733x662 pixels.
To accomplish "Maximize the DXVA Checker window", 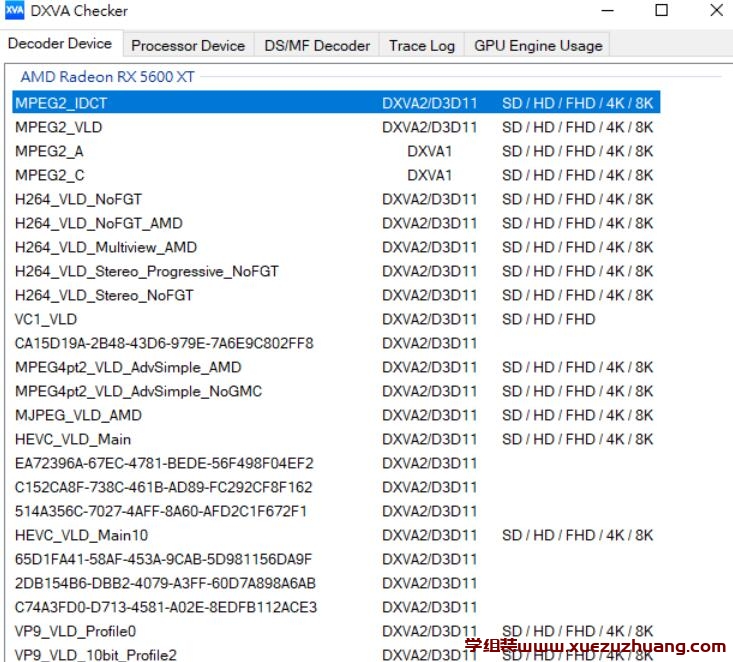I will tap(661, 11).
